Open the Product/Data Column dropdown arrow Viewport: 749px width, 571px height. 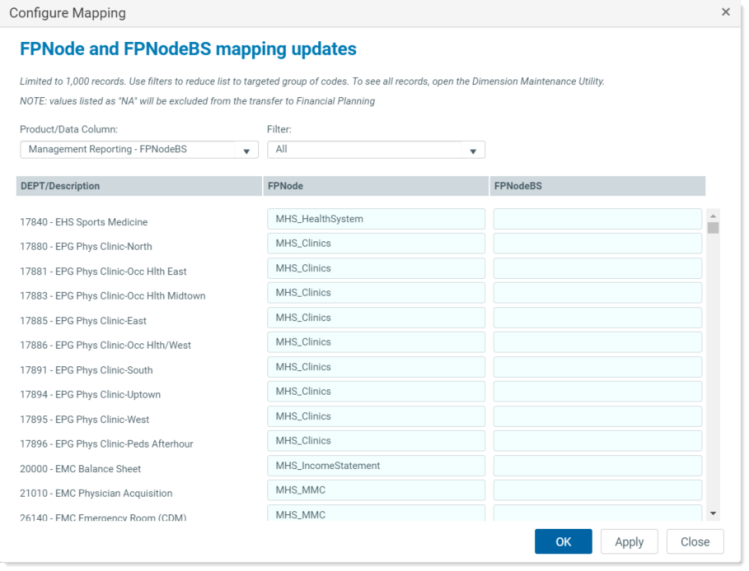click(246, 151)
